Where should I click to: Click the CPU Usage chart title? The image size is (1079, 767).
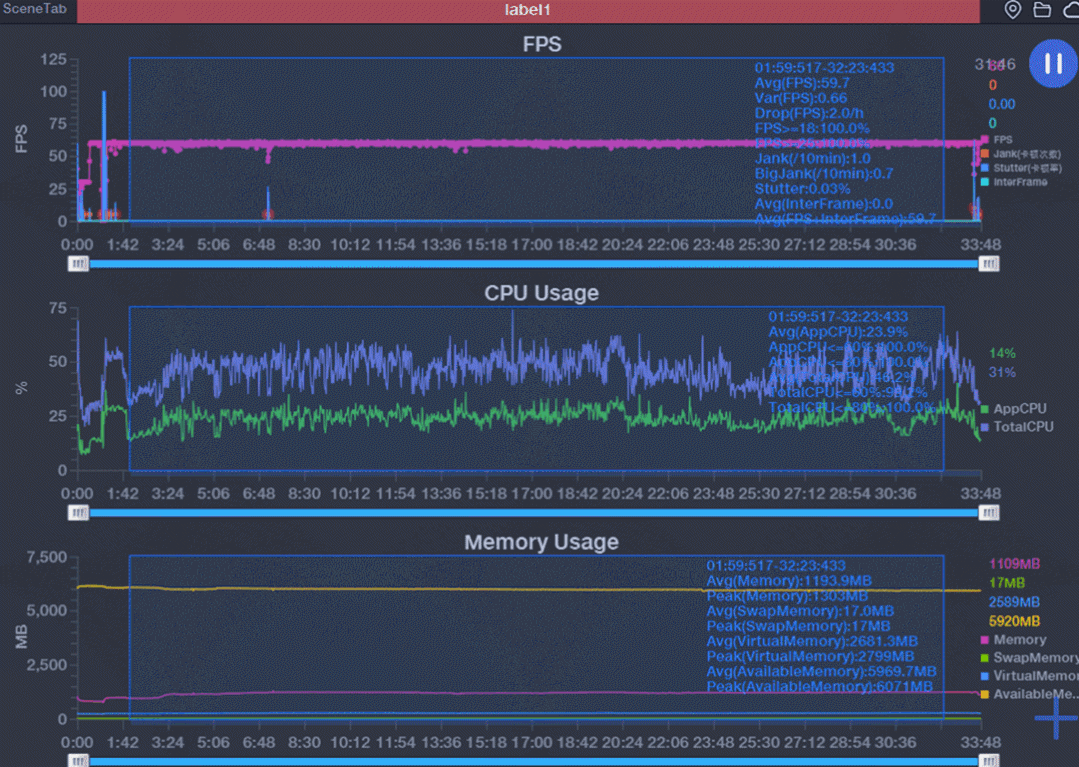(542, 293)
